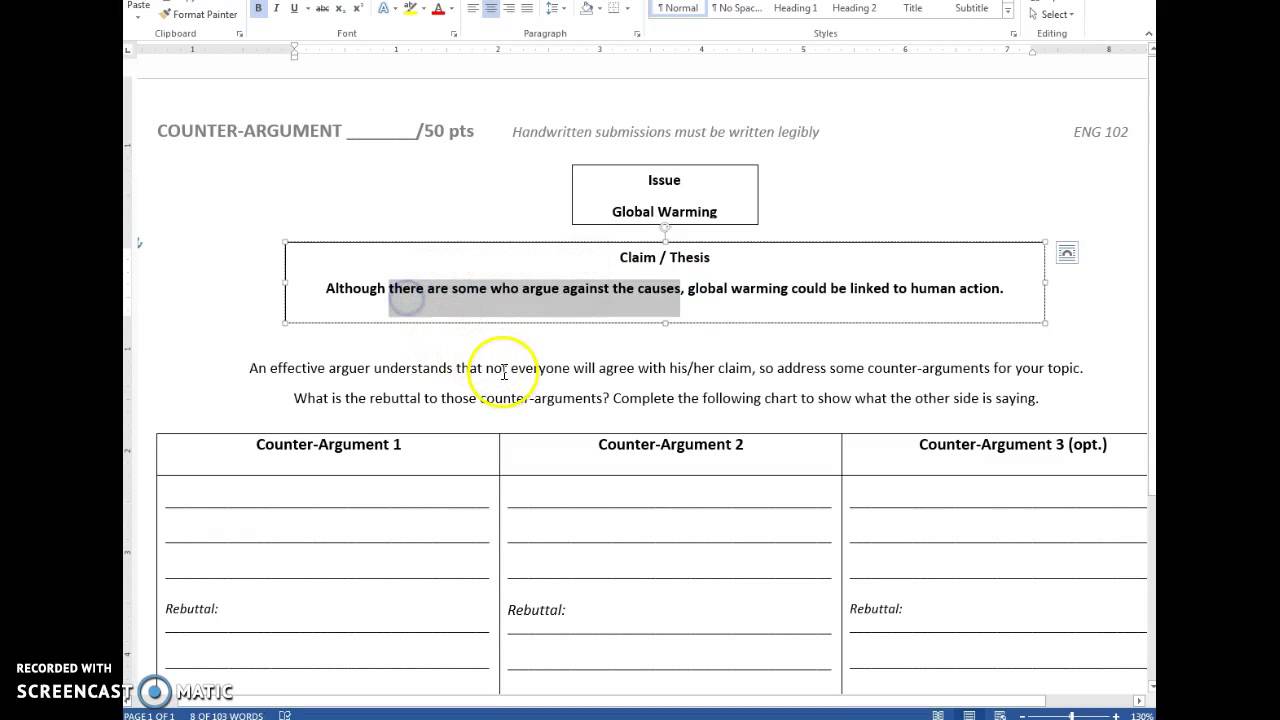Open the Font dialog launcher
Image resolution: width=1280 pixels, height=720 pixels.
454,34
